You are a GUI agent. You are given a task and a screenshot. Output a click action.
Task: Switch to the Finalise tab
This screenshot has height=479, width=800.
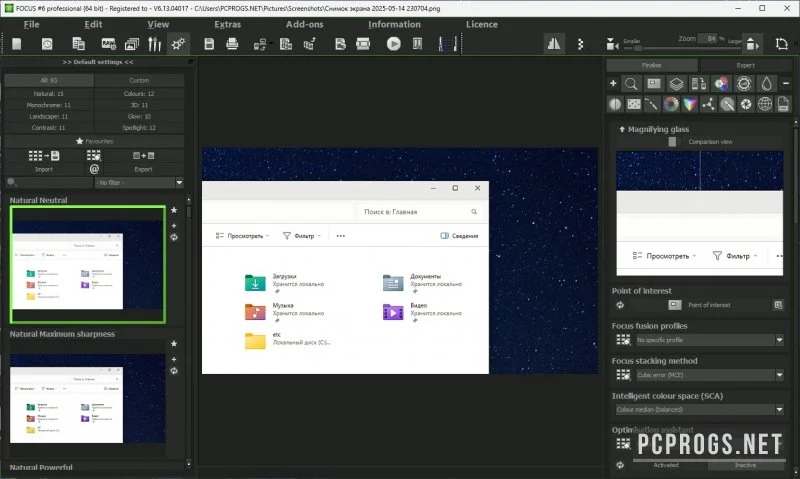point(652,65)
